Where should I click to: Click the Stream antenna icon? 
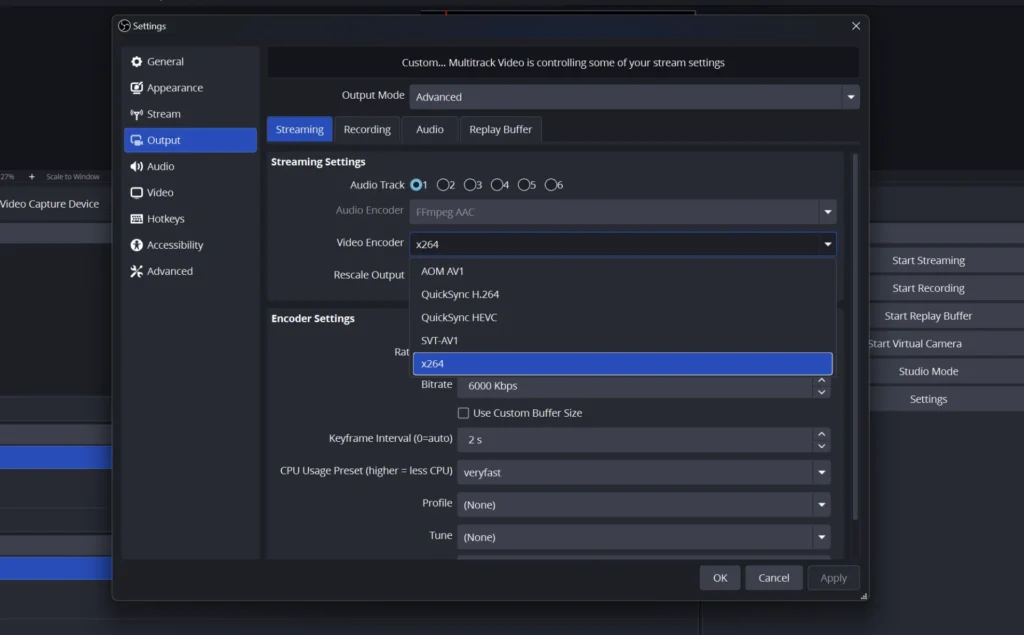[136, 114]
